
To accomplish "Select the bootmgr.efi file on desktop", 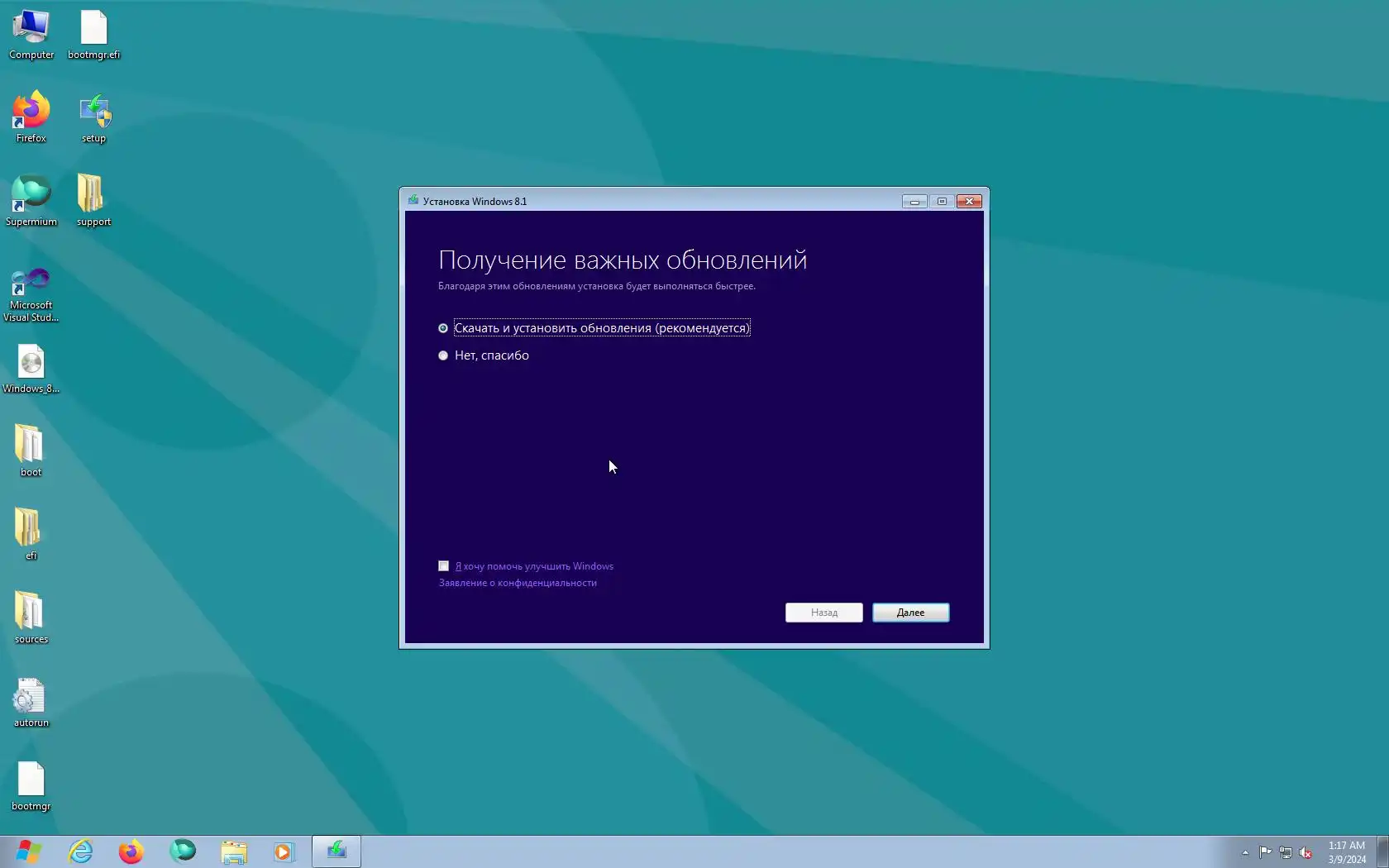I will click(93, 35).
